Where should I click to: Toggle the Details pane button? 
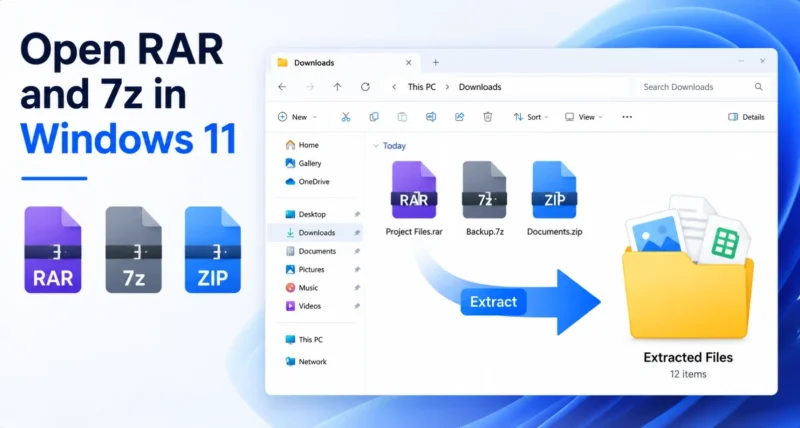click(746, 117)
